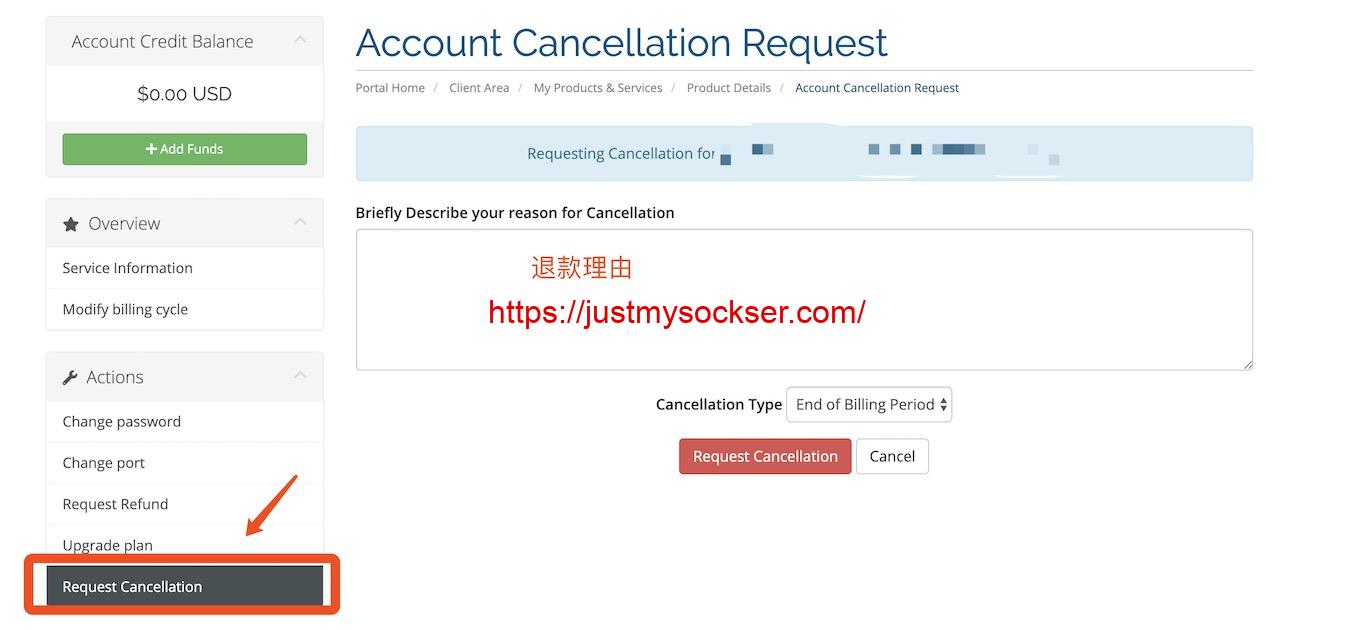Click the cancellation reason text box
This screenshot has height=630, width=1356.
click(803, 299)
